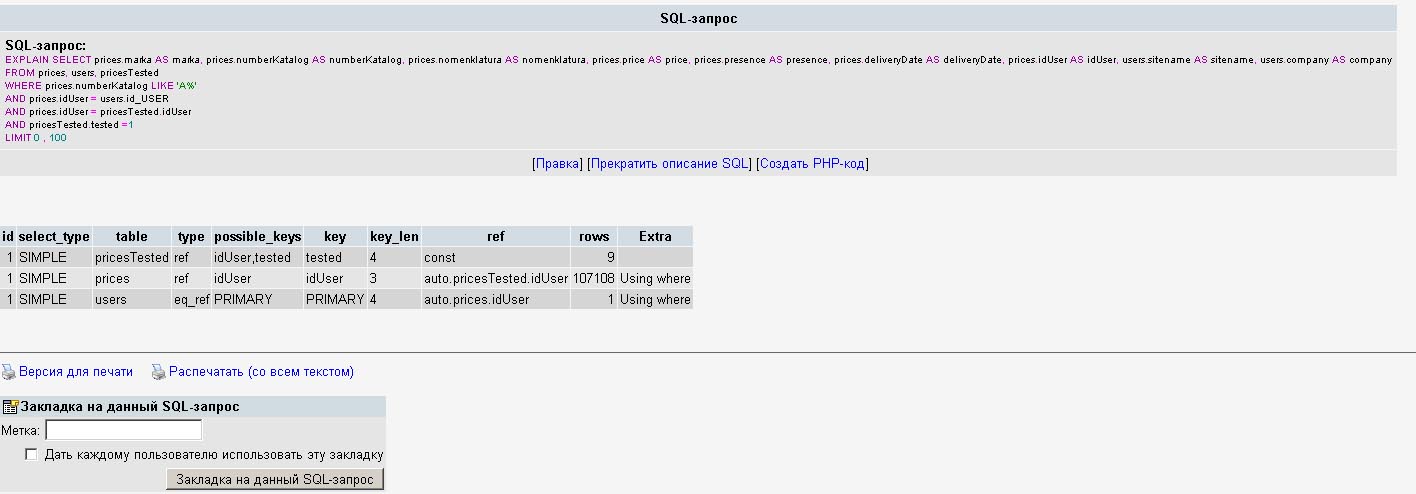The image size is (1416, 494).
Task: Click the printer icon beside Распечатать
Action: (x=158, y=372)
